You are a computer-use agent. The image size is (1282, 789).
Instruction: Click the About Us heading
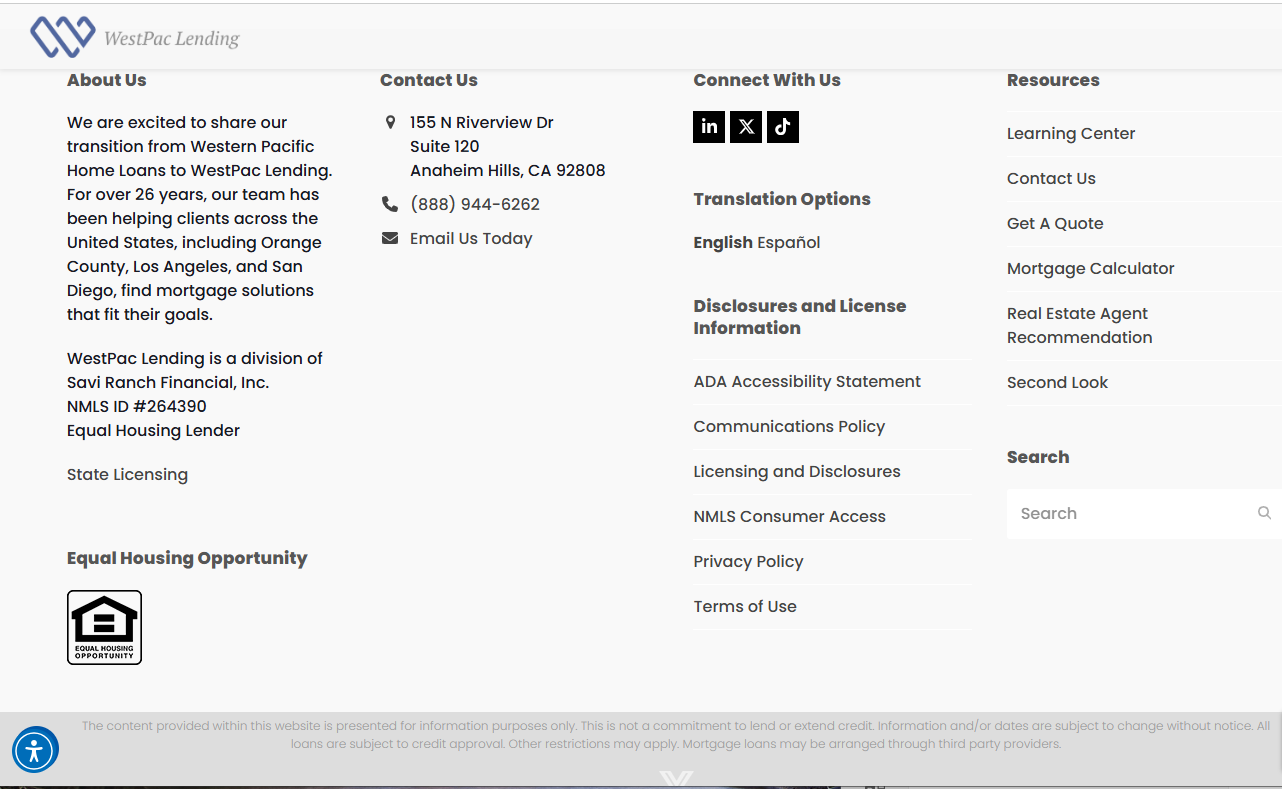[x=107, y=80]
